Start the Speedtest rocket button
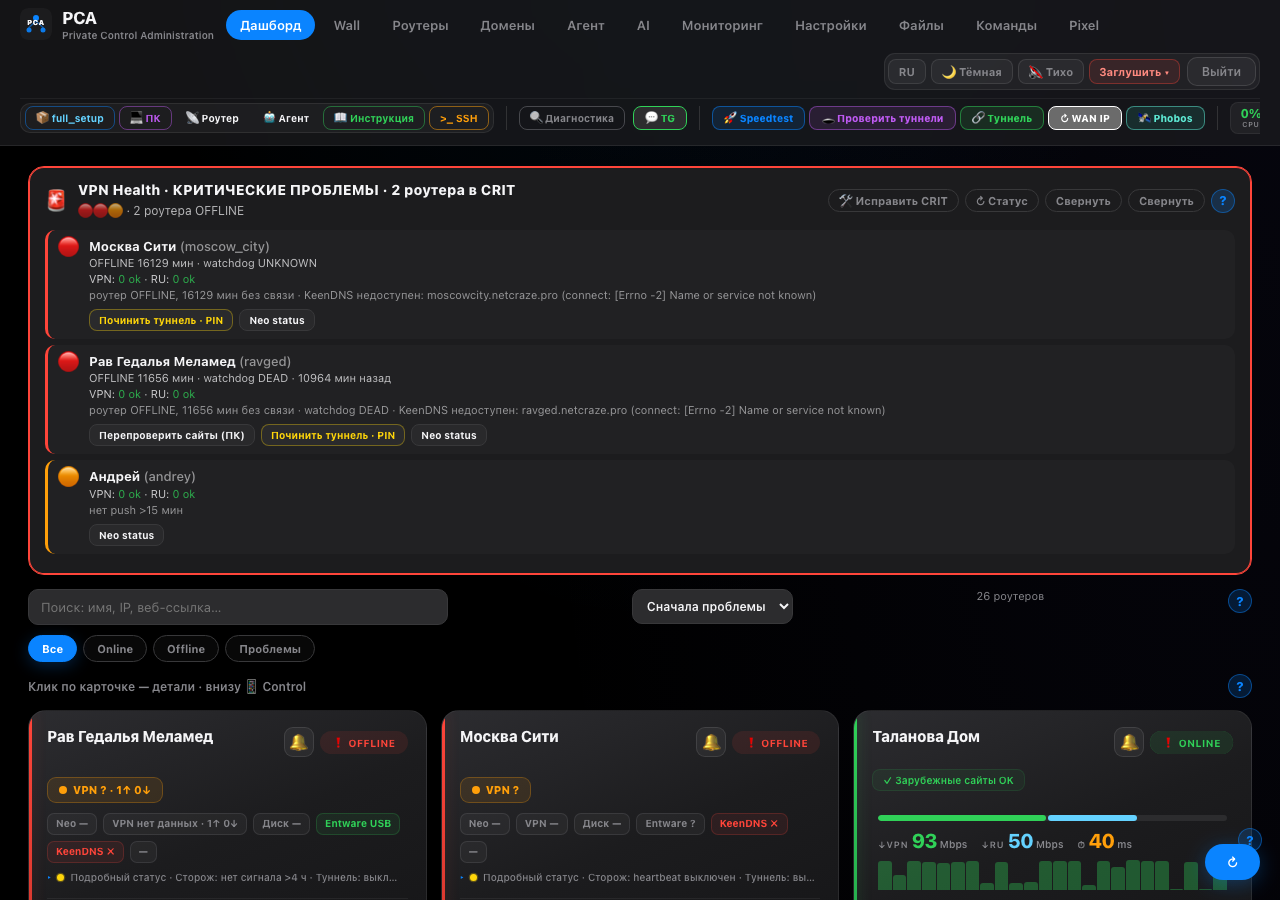The height and width of the screenshot is (900, 1280). (758, 118)
